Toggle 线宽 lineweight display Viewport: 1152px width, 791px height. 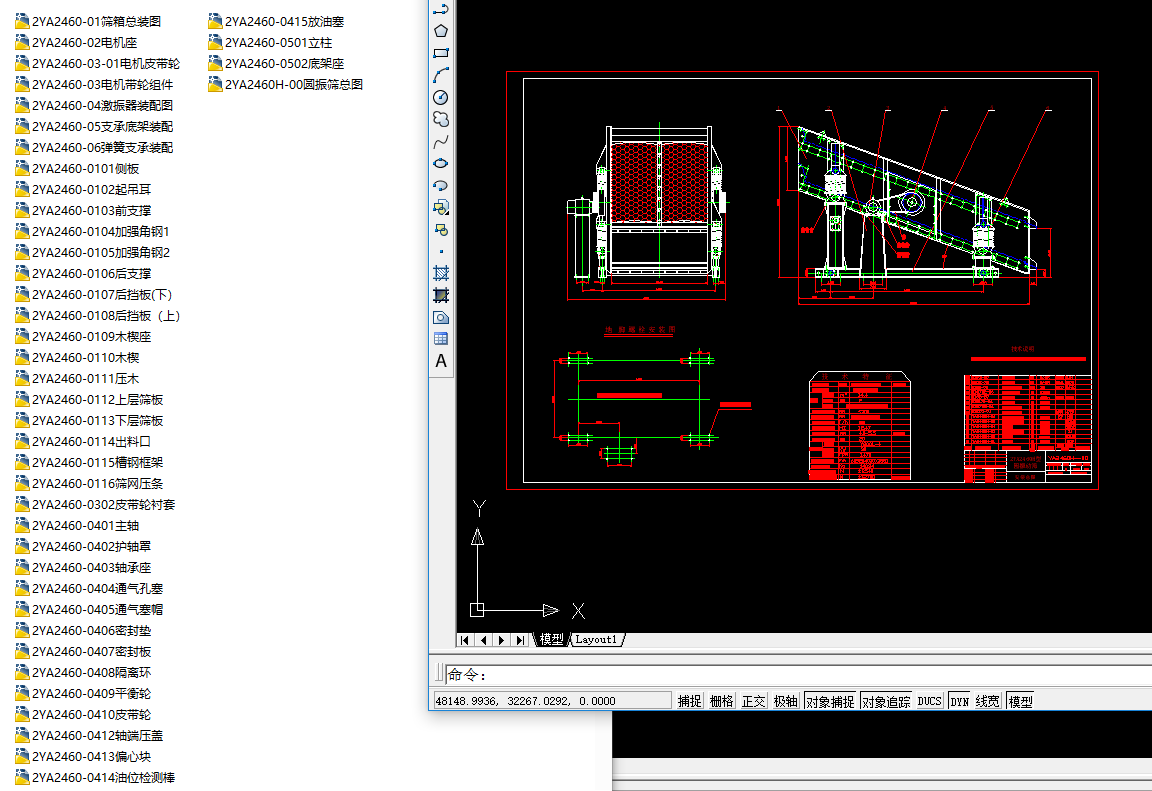[x=987, y=701]
